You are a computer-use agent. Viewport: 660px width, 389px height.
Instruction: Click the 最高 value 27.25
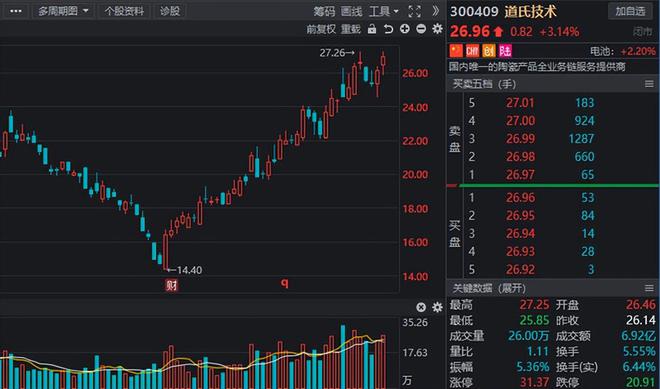[x=535, y=305]
